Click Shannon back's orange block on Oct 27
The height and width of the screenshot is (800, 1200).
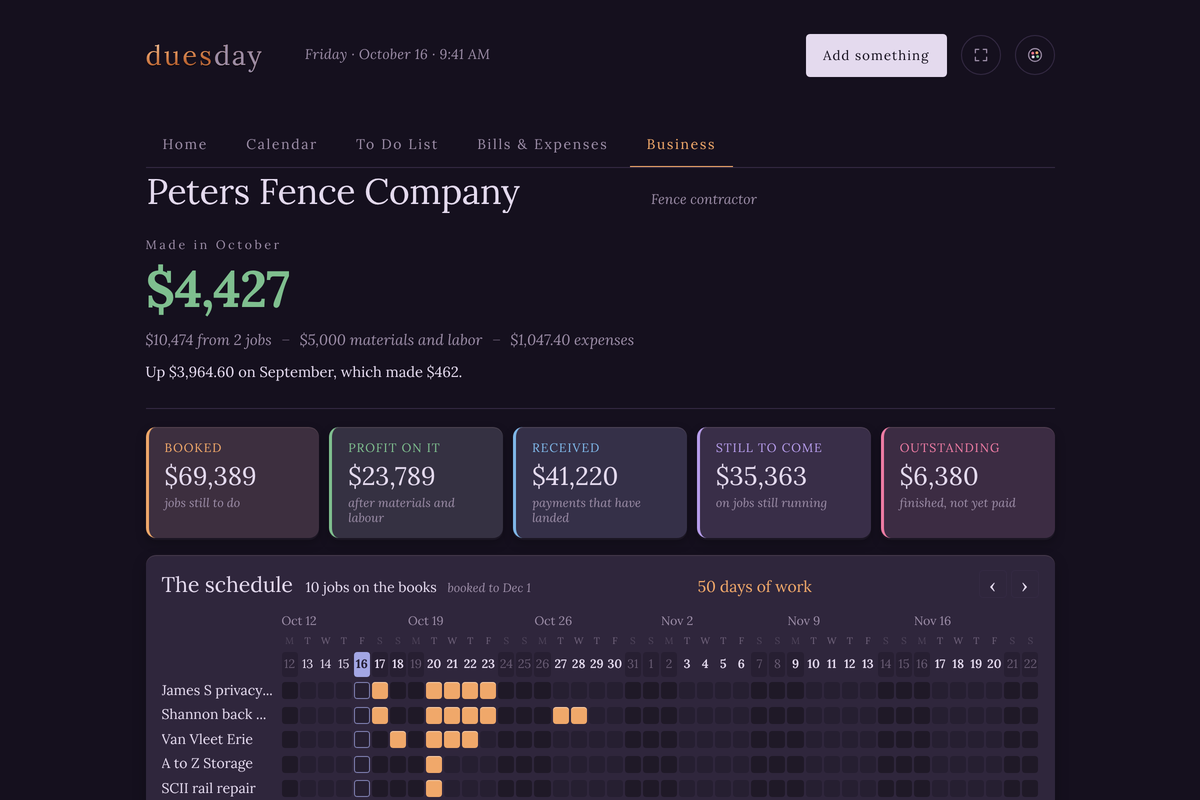561,715
